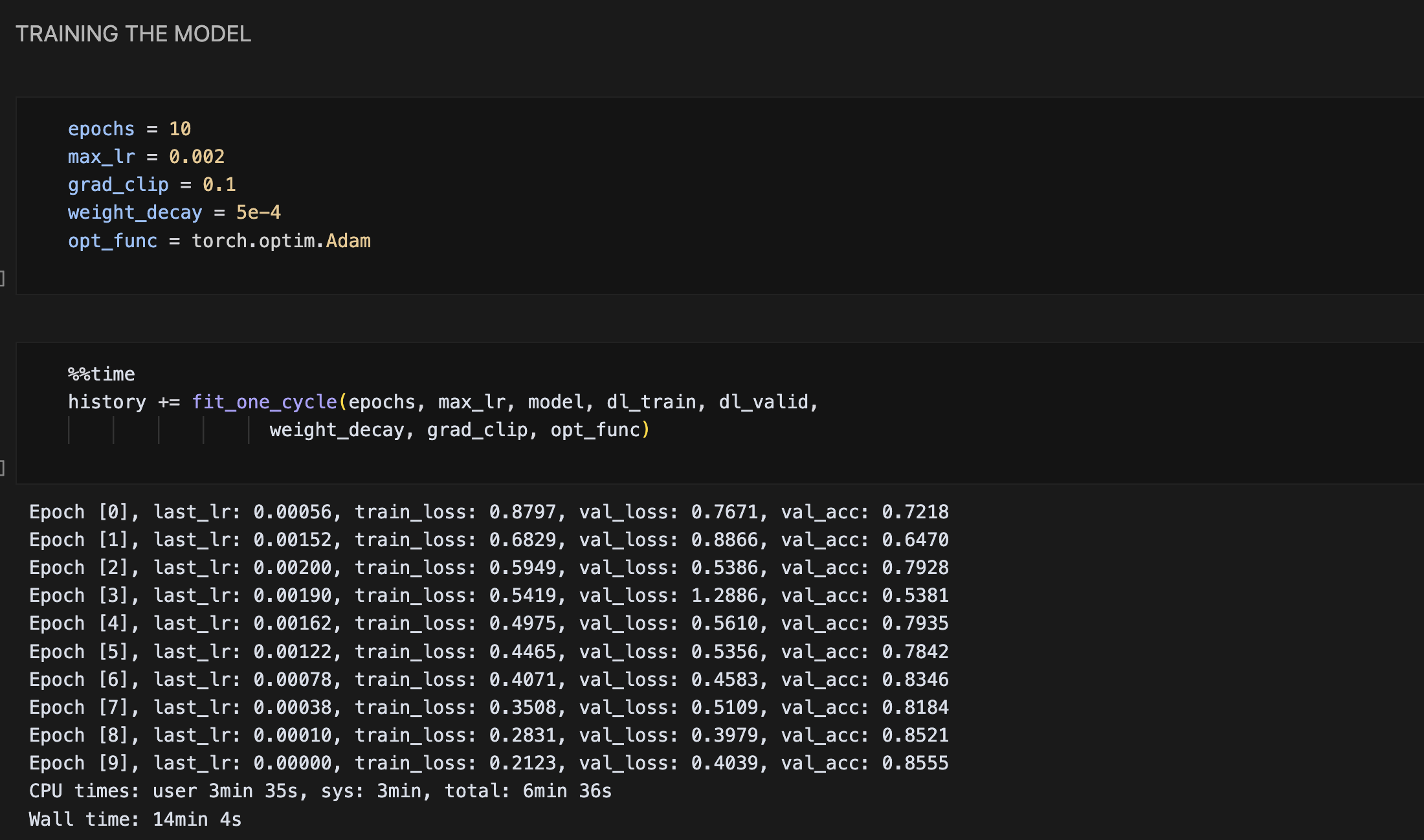The width and height of the screenshot is (1424, 840).
Task: Place cursor on max_lr value 0.002
Action: [x=196, y=157]
